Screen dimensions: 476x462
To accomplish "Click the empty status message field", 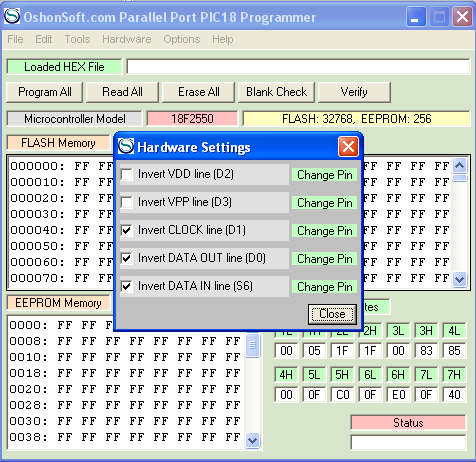I will [x=408, y=443].
